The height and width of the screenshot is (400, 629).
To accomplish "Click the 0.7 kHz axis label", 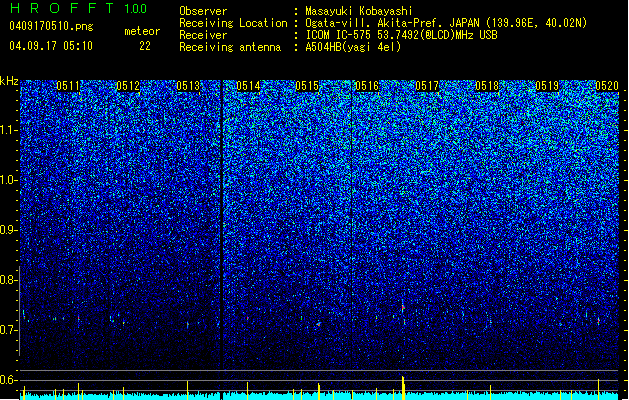I will tap(9, 330).
